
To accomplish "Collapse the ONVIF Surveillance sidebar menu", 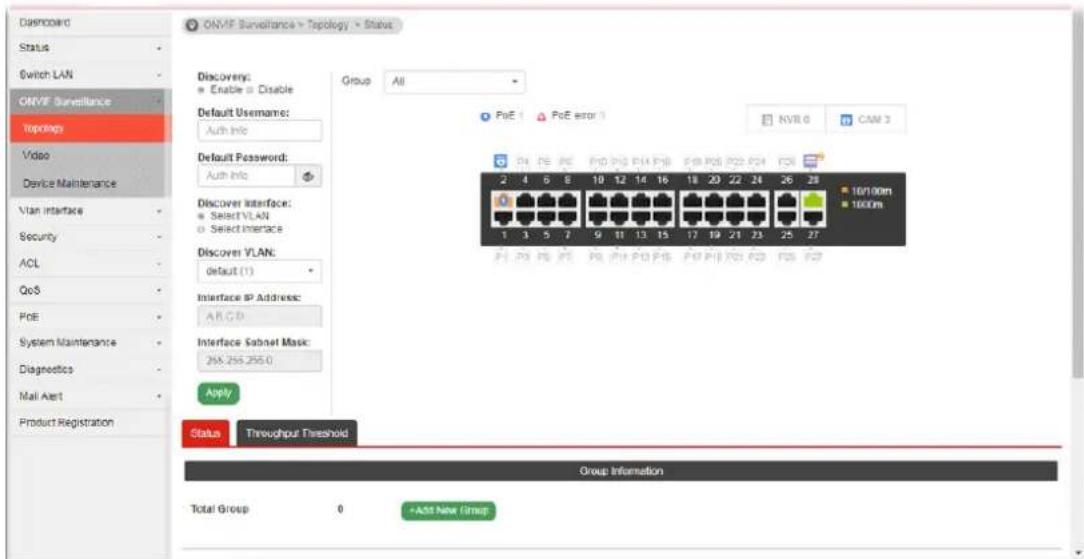I will click(x=86, y=102).
